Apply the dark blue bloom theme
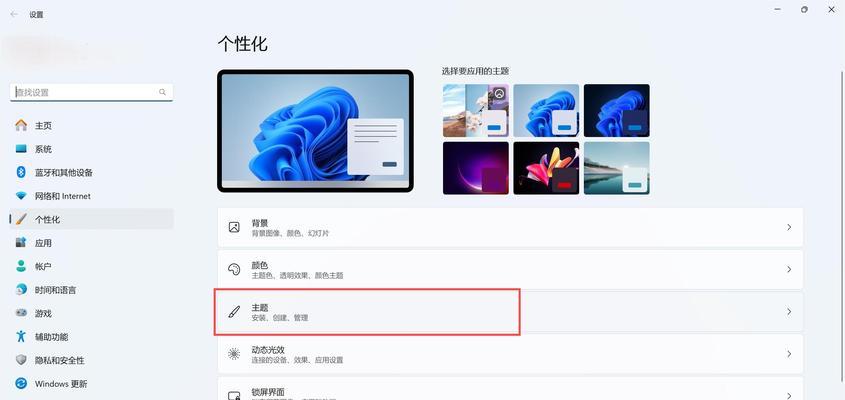This screenshot has width=845, height=400. 617,111
